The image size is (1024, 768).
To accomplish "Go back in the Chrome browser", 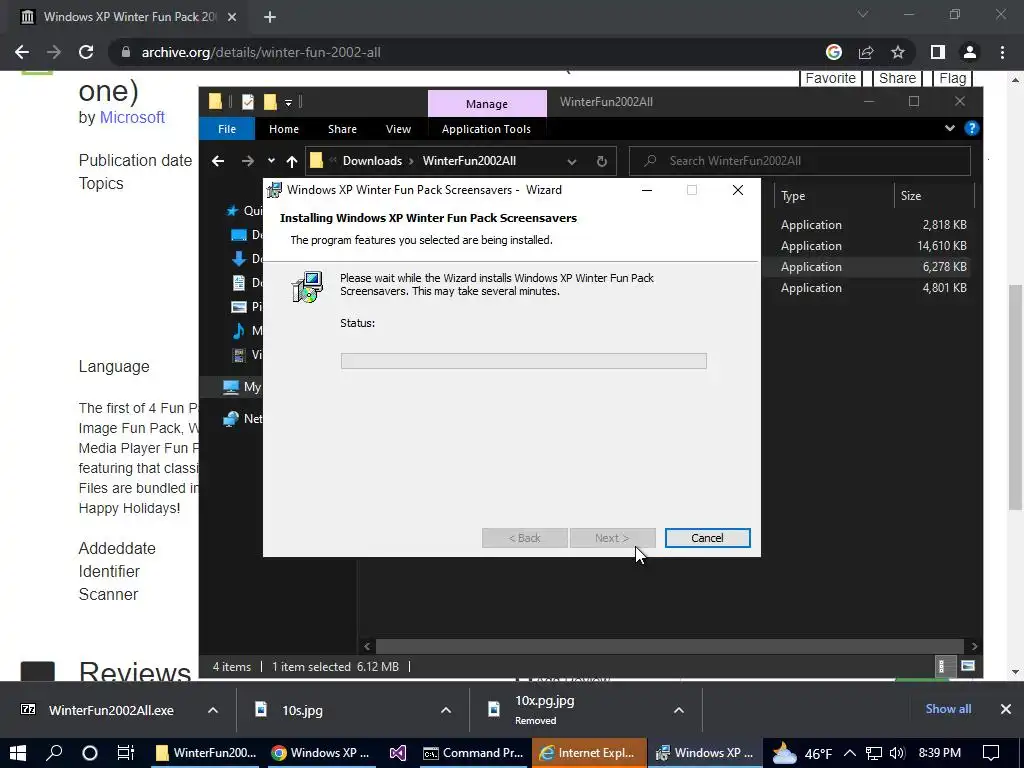I will click(x=22, y=52).
